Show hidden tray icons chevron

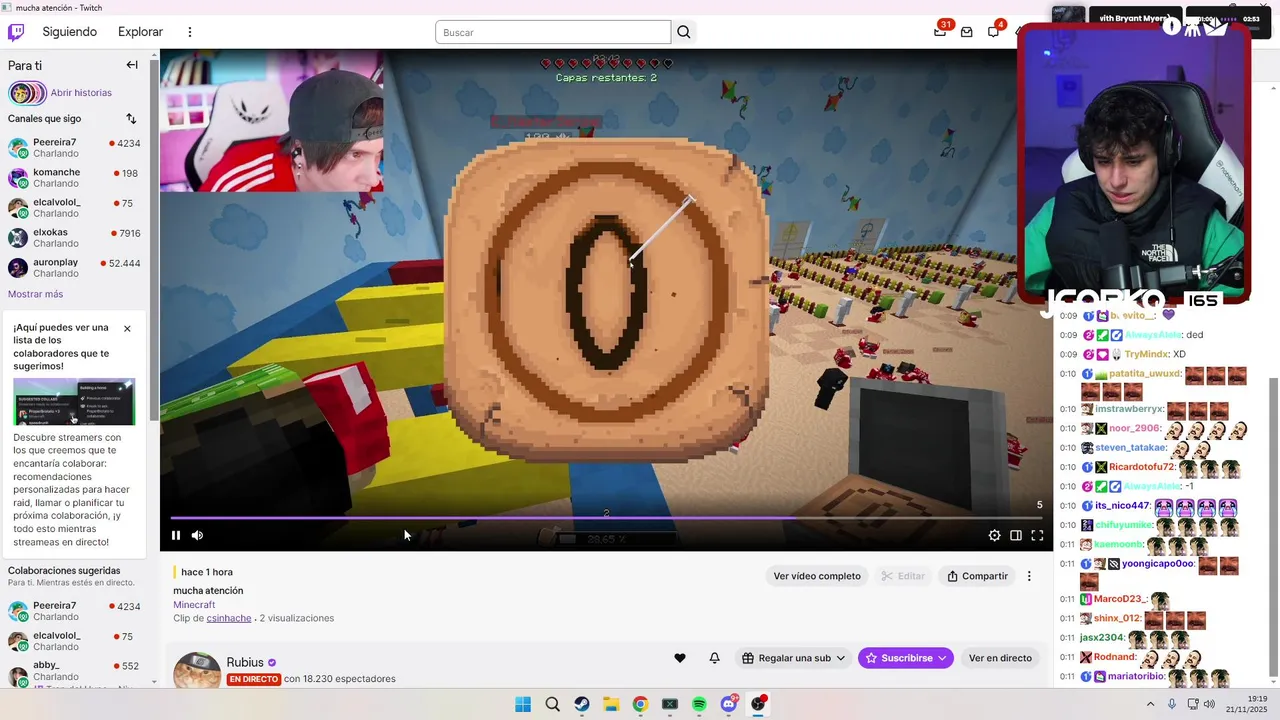[x=1150, y=704]
